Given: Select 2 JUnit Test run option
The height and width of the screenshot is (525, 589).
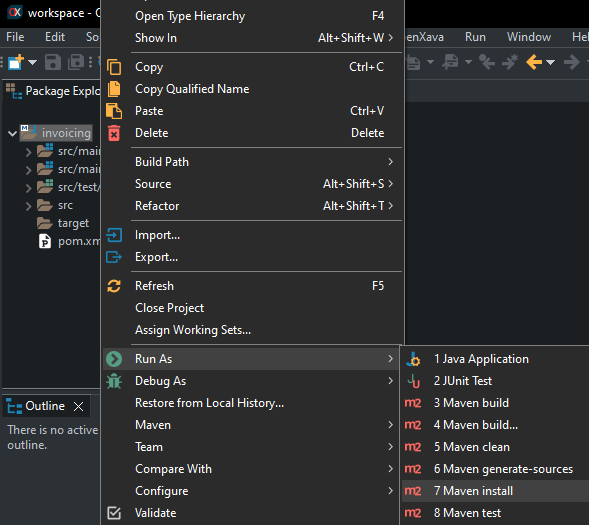Looking at the screenshot, I should [x=495, y=381].
